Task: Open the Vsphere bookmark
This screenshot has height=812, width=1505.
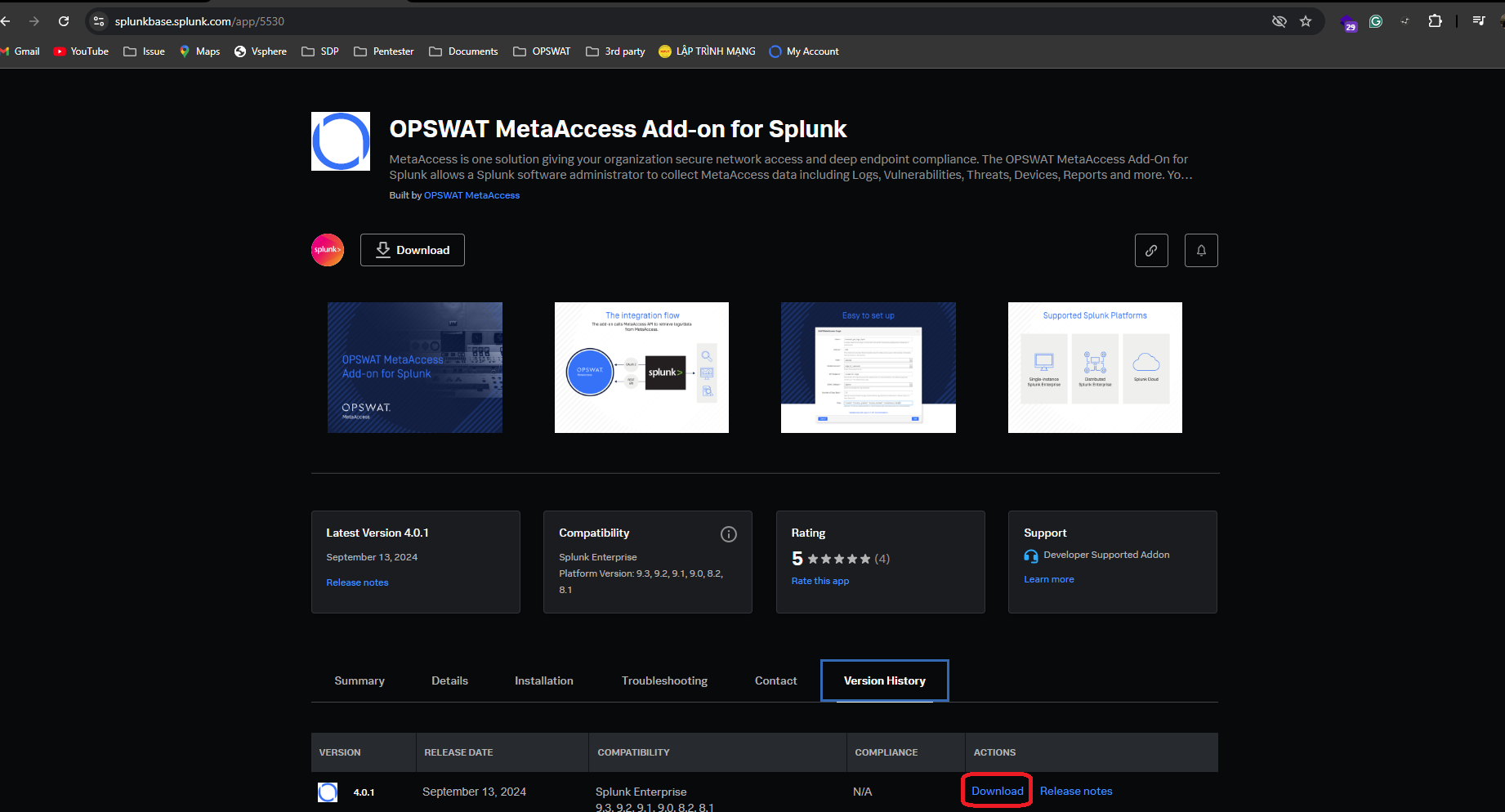Action: (x=261, y=51)
